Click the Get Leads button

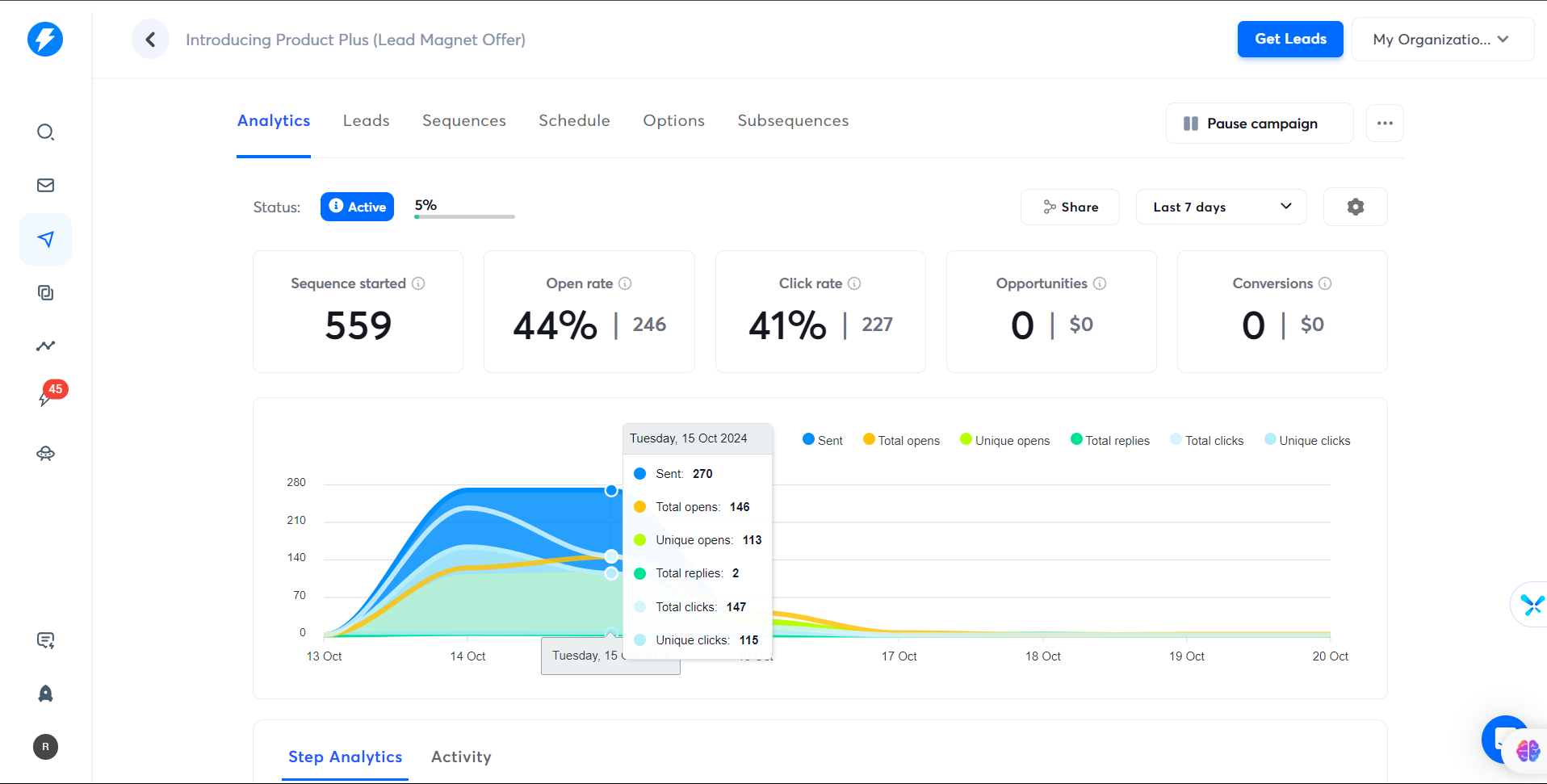point(1289,40)
